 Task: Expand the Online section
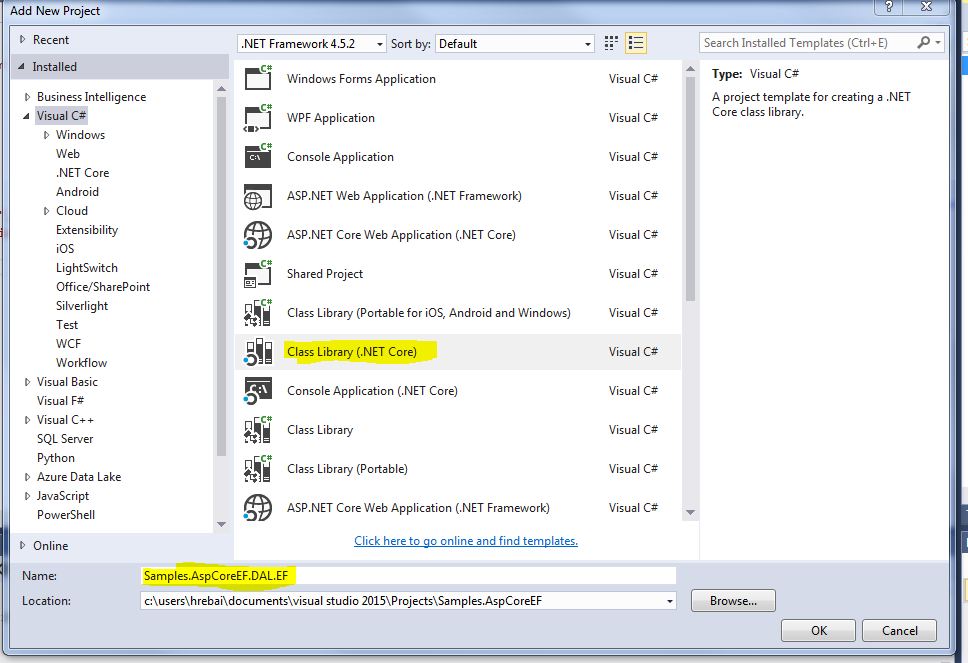point(22,545)
